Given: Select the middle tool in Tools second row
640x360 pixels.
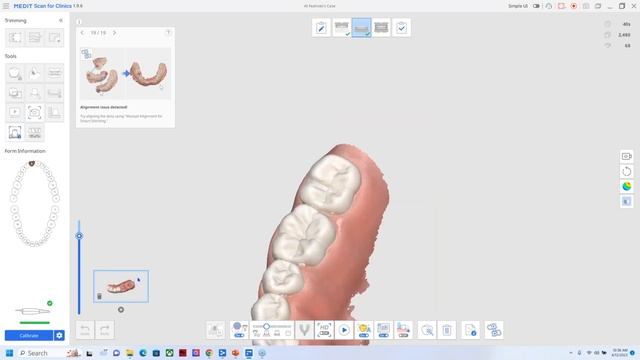Looking at the screenshot, I should click(35, 93).
